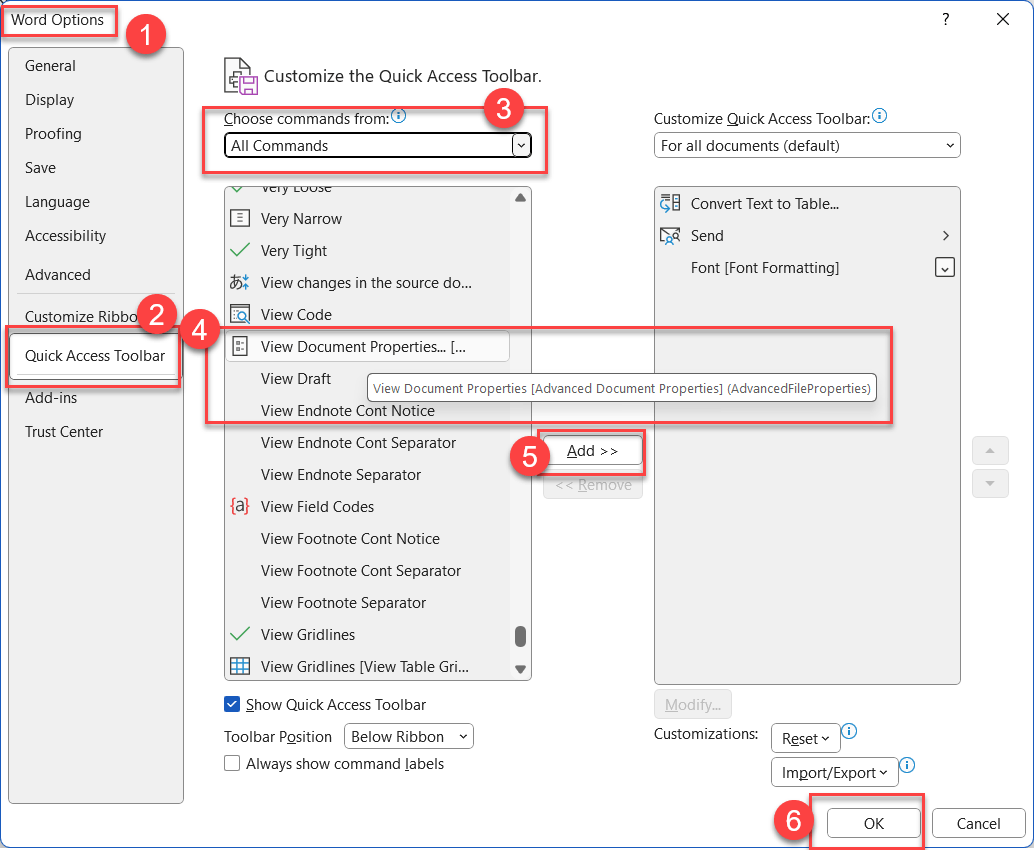1034x850 pixels.
Task: Click the Convert Text to Table icon
Action: click(670, 203)
